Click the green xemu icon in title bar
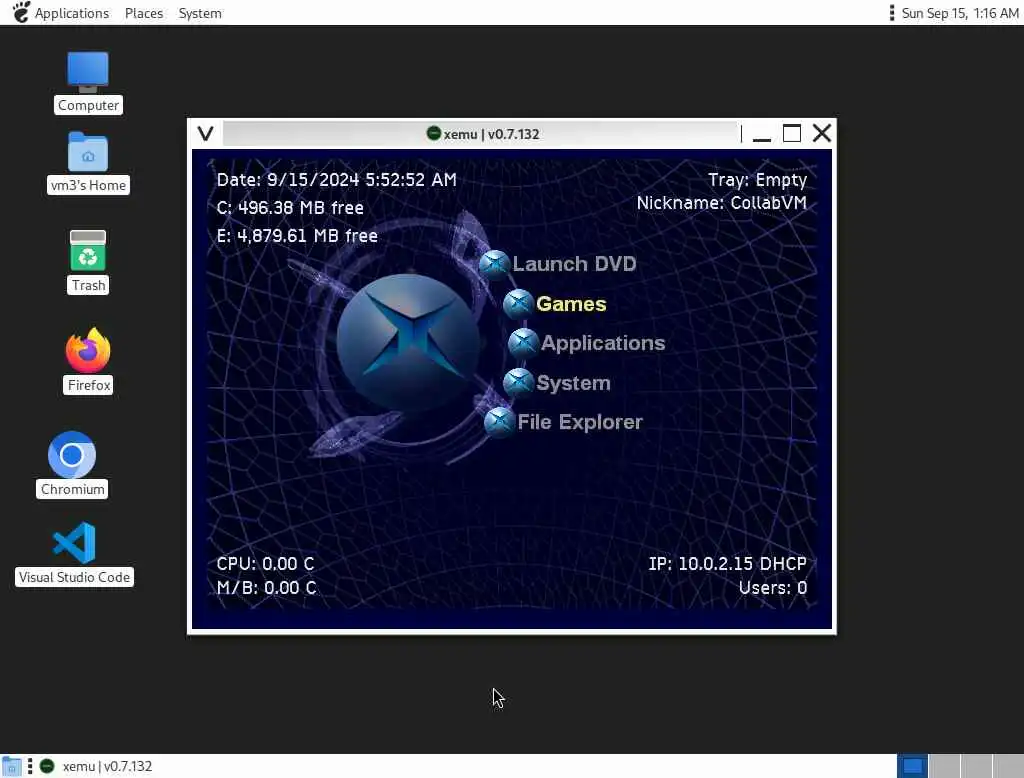1024x778 pixels. 434,133
